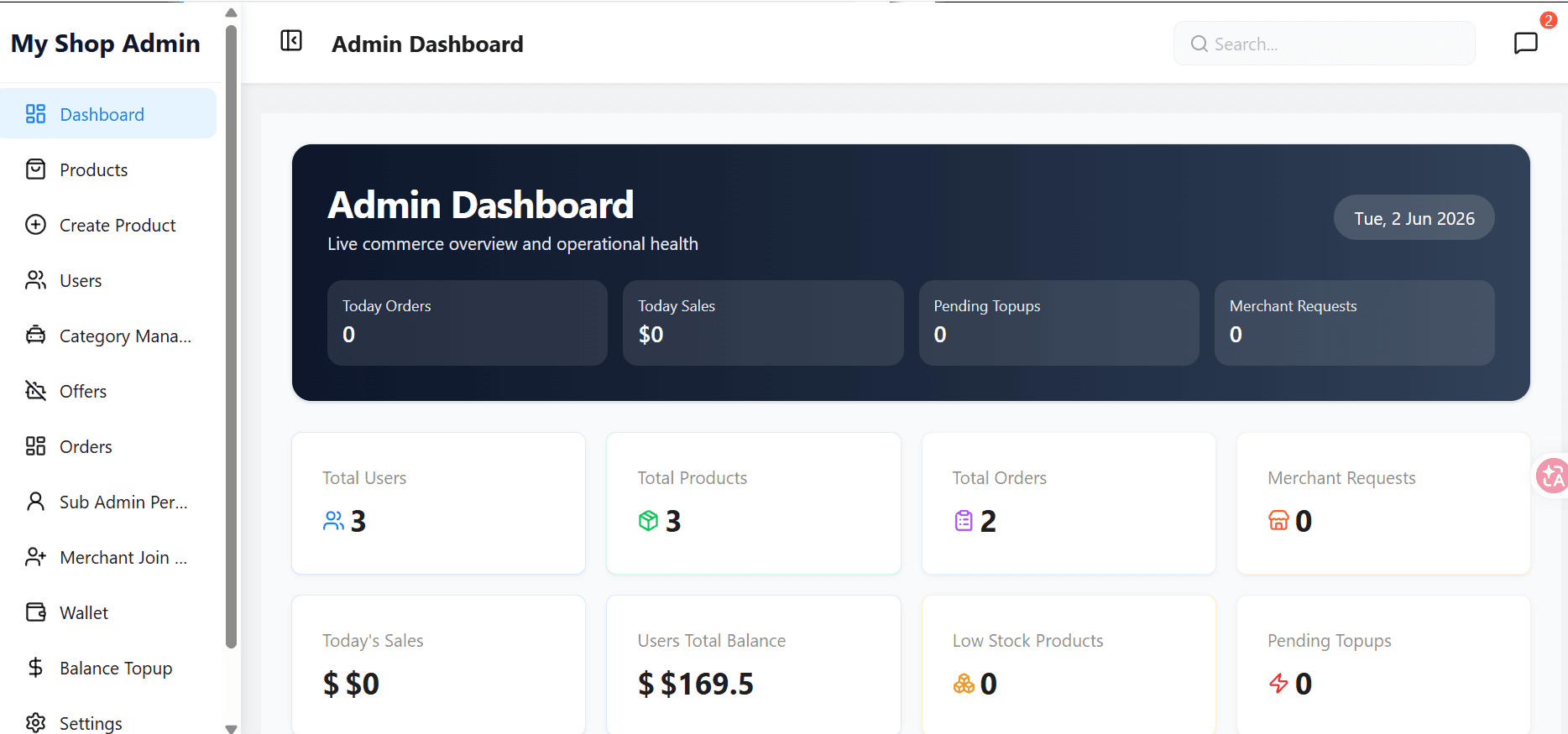This screenshot has width=1568, height=734.
Task: Click the Today Sales tile in banner
Action: pyautogui.click(x=763, y=323)
